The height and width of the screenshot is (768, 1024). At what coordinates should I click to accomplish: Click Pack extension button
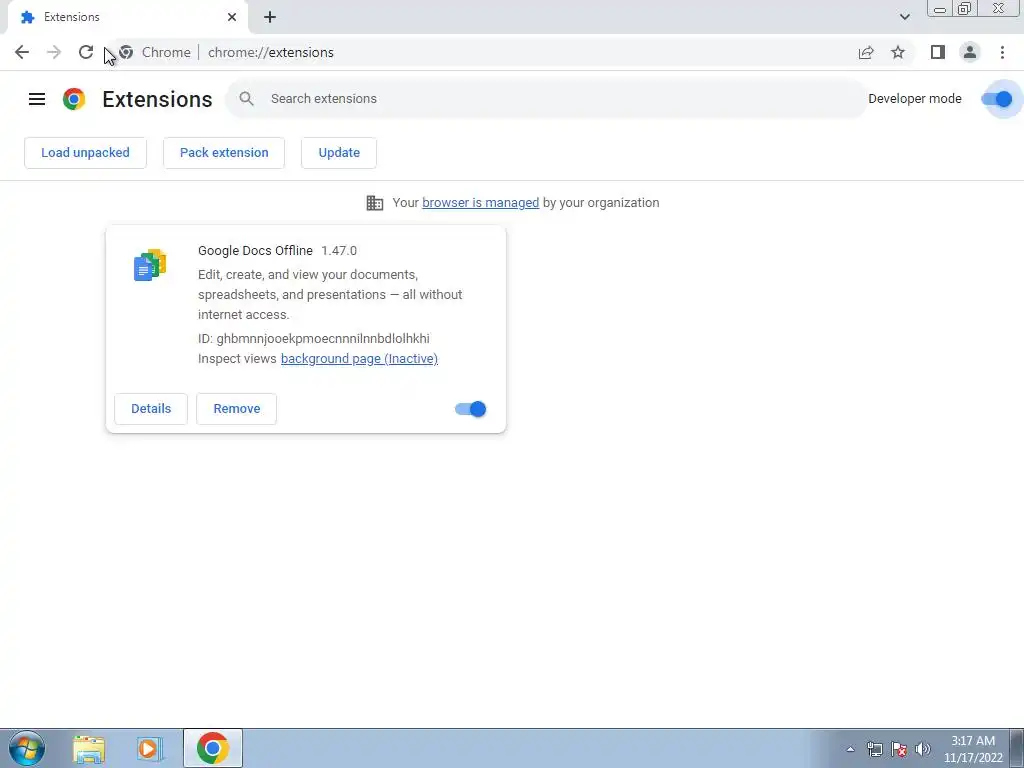(224, 153)
